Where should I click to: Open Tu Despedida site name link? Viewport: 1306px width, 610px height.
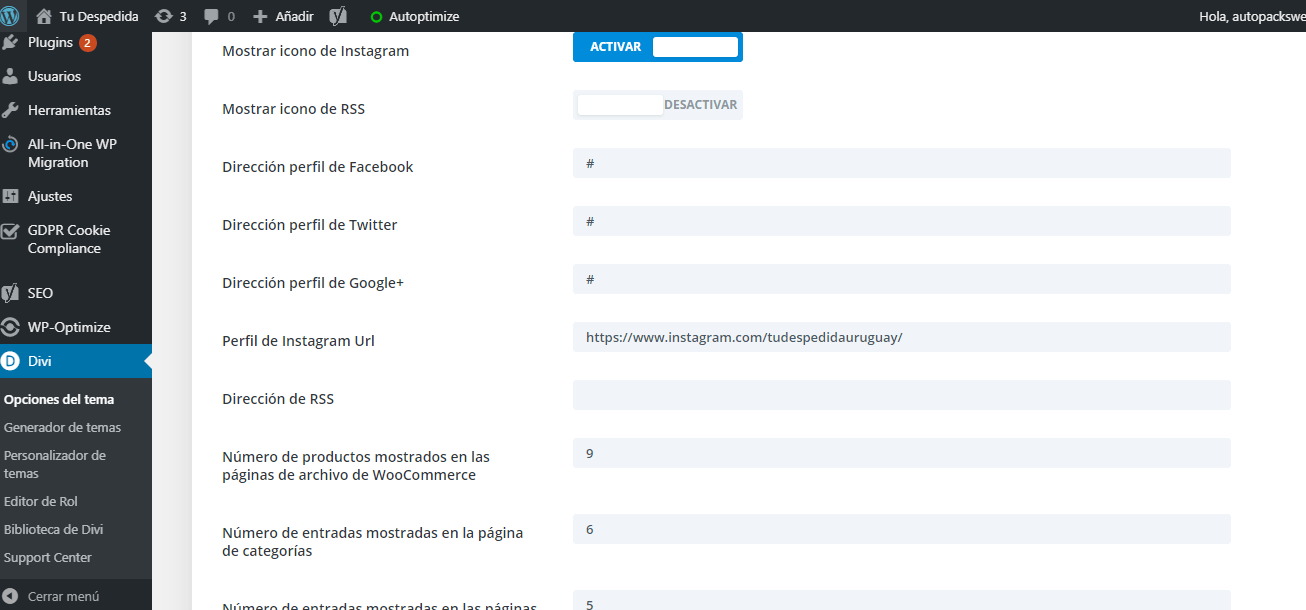[99, 17]
